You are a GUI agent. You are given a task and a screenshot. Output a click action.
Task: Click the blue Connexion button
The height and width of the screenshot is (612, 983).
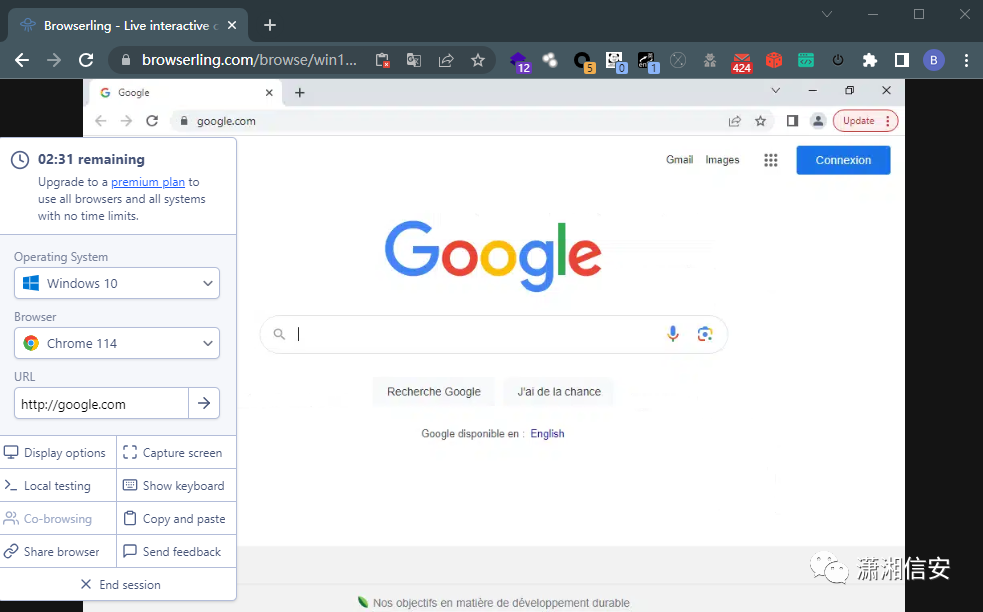pos(843,160)
